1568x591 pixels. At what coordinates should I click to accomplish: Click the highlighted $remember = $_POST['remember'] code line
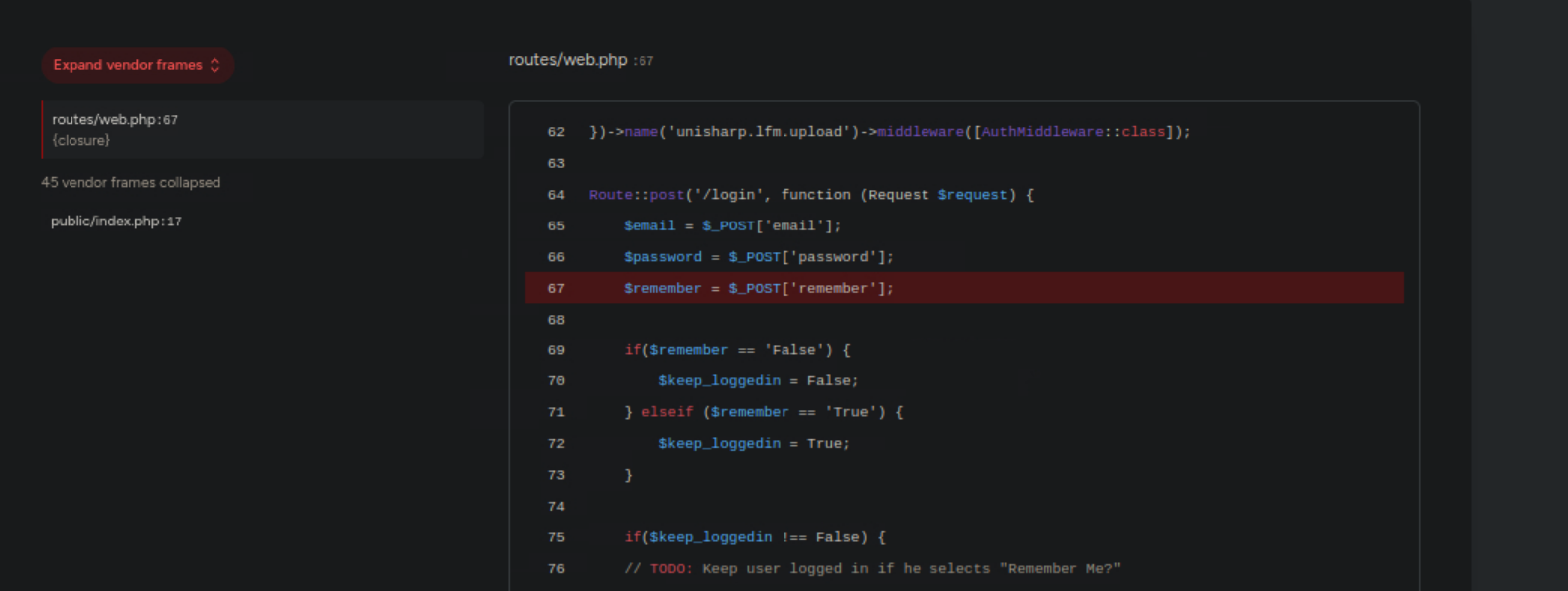click(758, 288)
